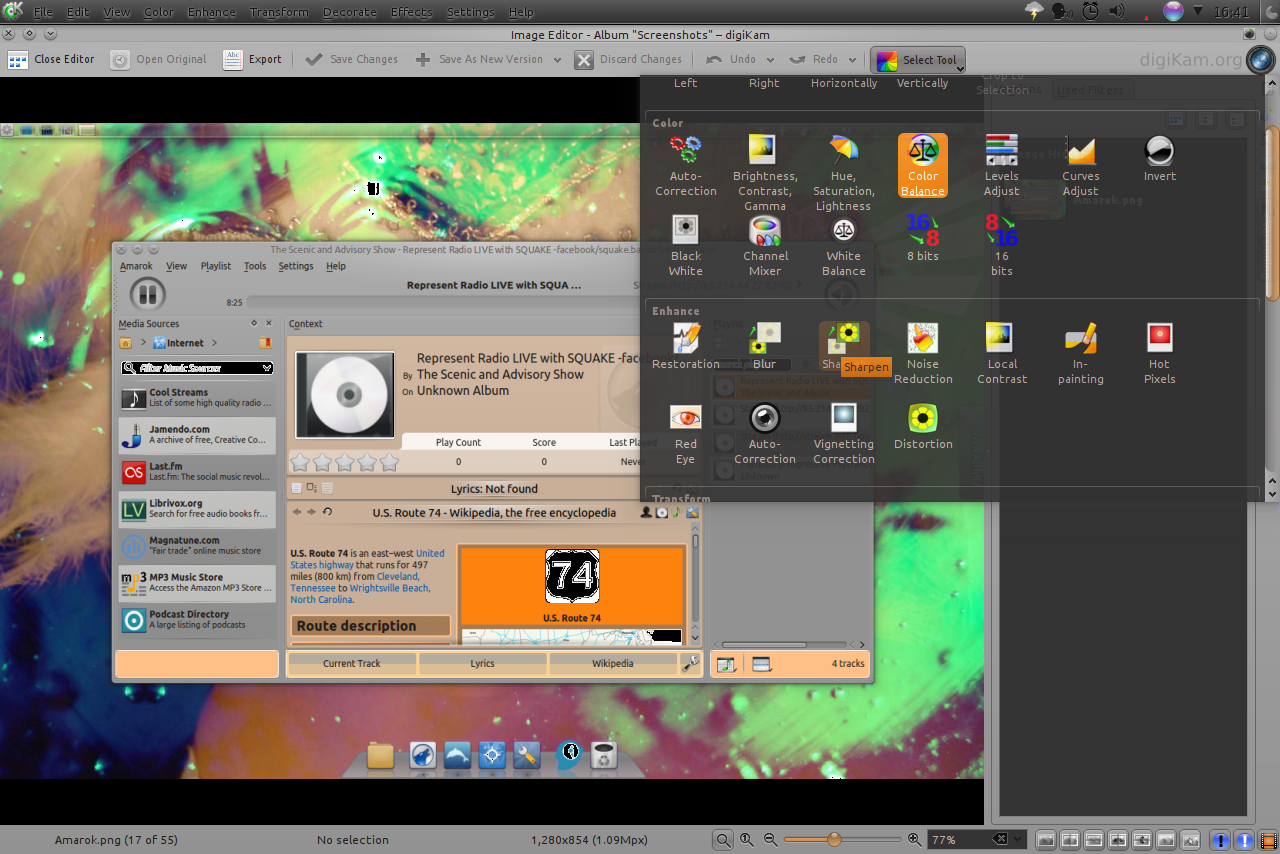Expand the Redo history dropdown arrow

pyautogui.click(x=853, y=60)
